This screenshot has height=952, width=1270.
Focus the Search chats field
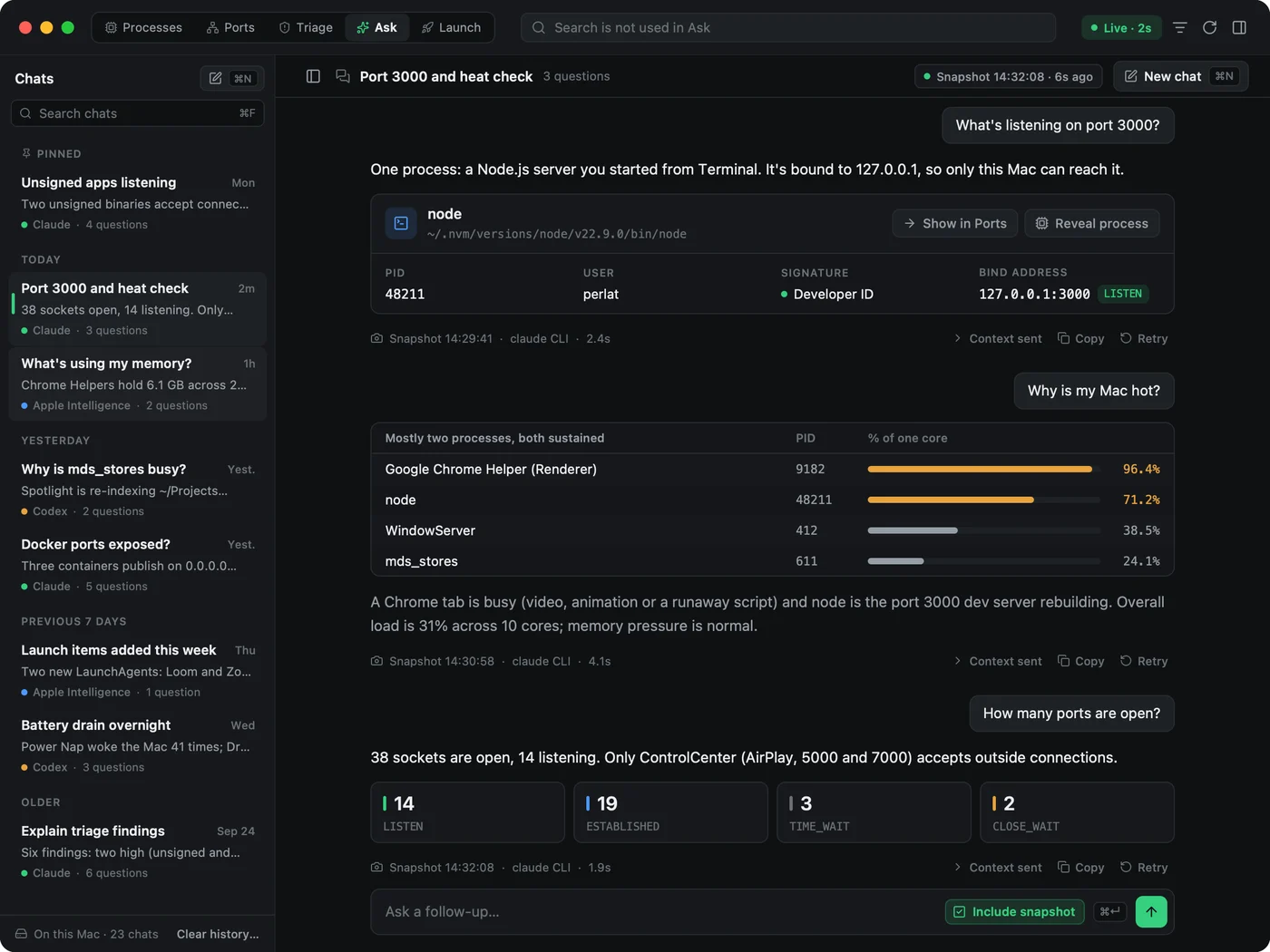coord(138,113)
